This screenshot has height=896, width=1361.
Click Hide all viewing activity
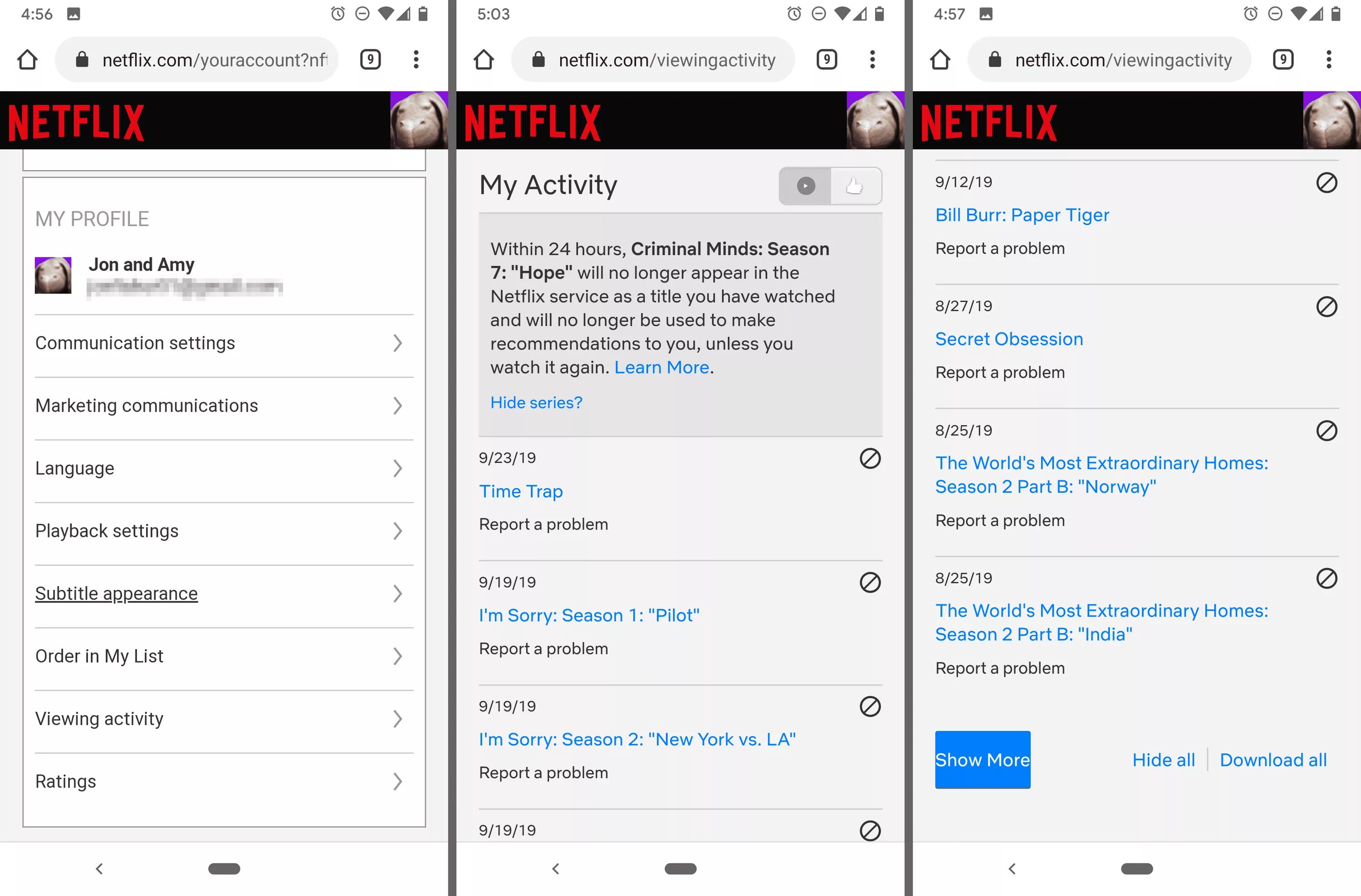pyautogui.click(x=1164, y=760)
